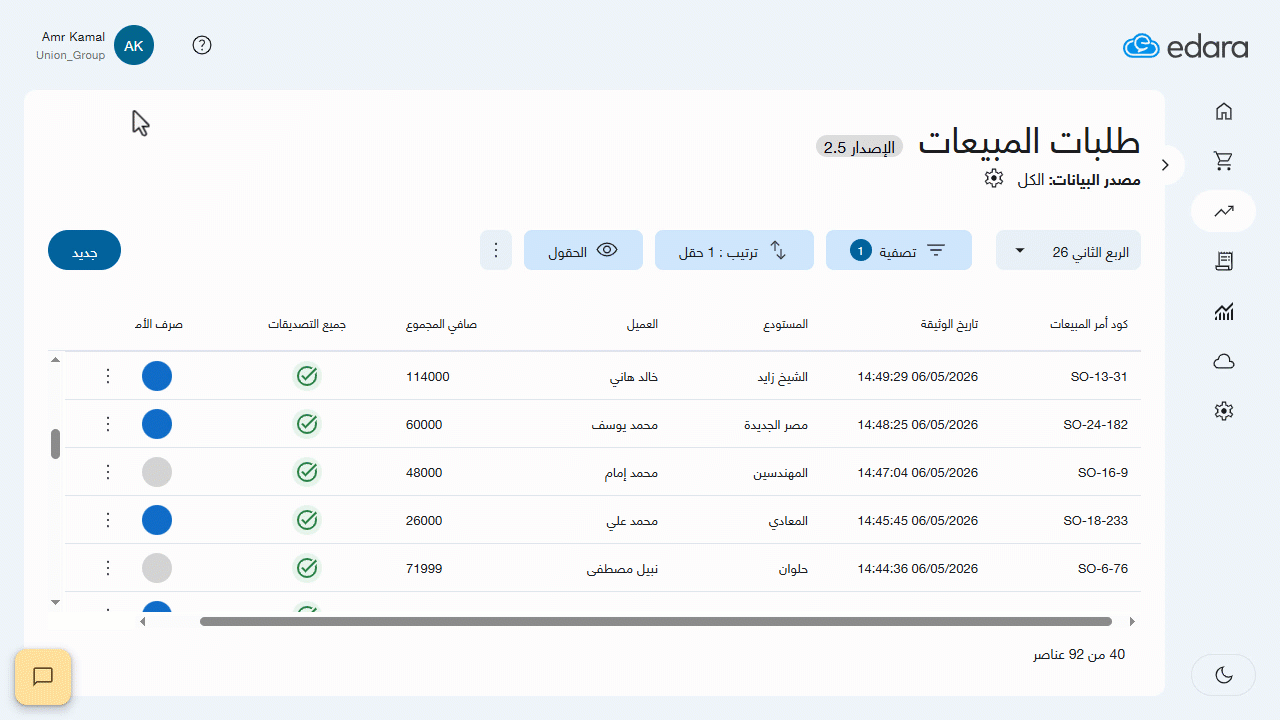Open the receipt ledger sidebar icon

coord(1223,261)
